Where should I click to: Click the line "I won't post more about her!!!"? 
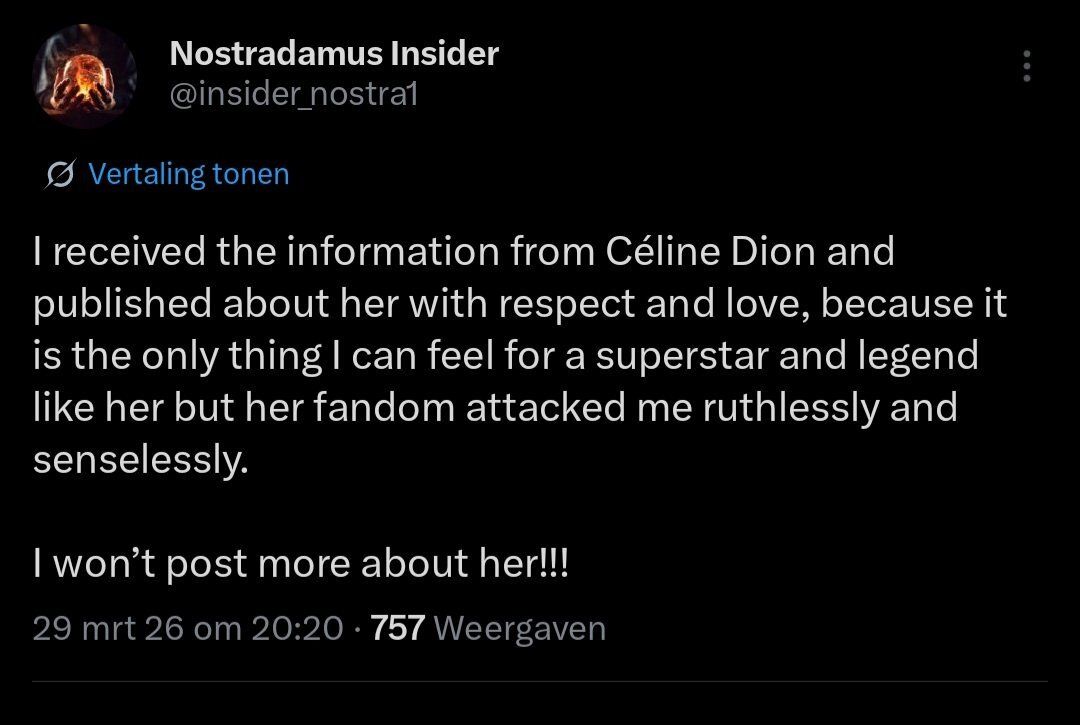(x=300, y=564)
